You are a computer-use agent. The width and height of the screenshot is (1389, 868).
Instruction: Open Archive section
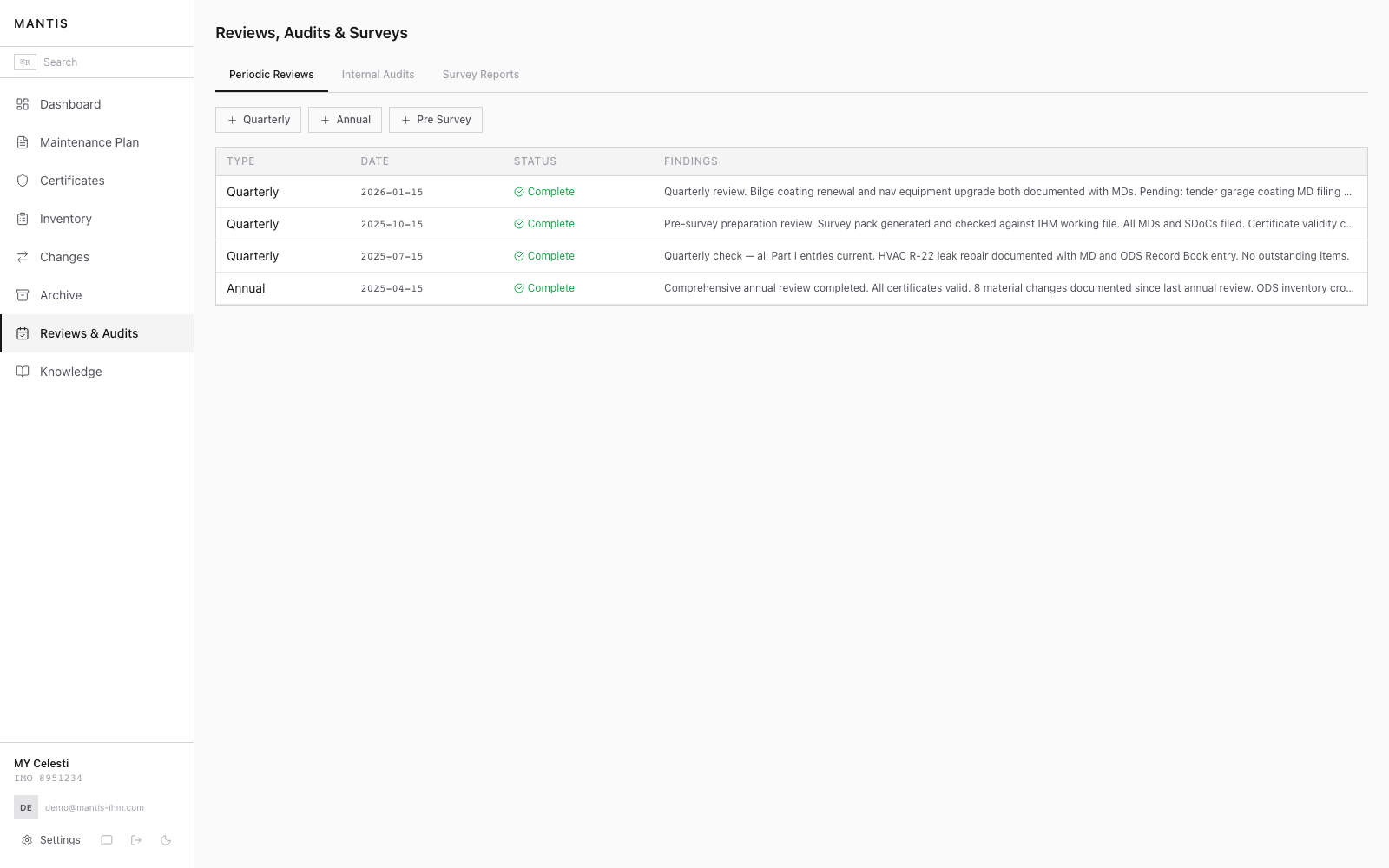[96, 295]
